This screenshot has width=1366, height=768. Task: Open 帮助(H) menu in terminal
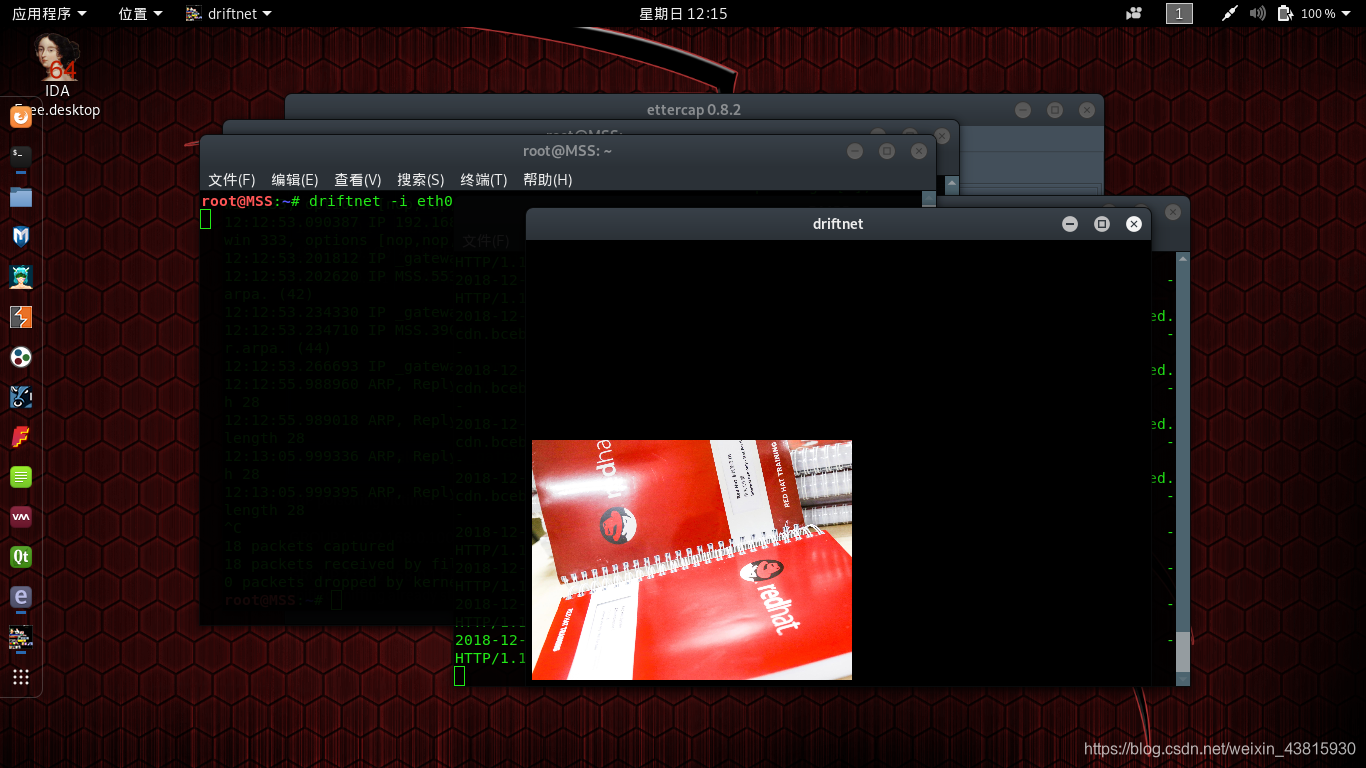547,180
